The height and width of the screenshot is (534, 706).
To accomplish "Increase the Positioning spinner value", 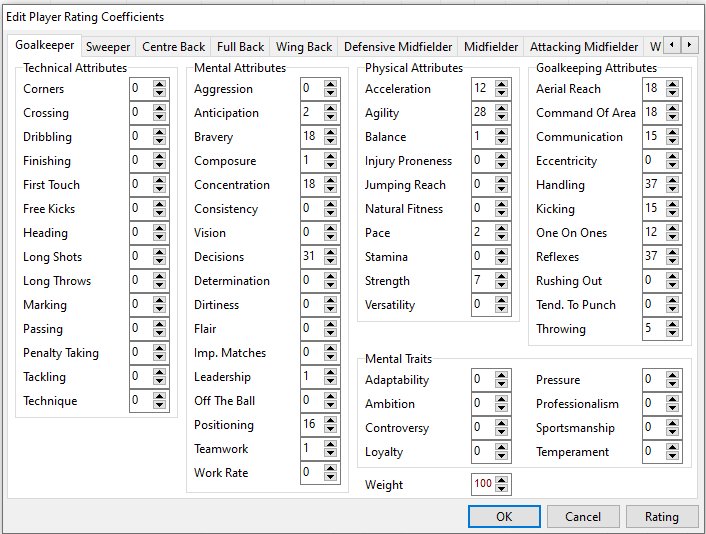I will tap(330, 420).
